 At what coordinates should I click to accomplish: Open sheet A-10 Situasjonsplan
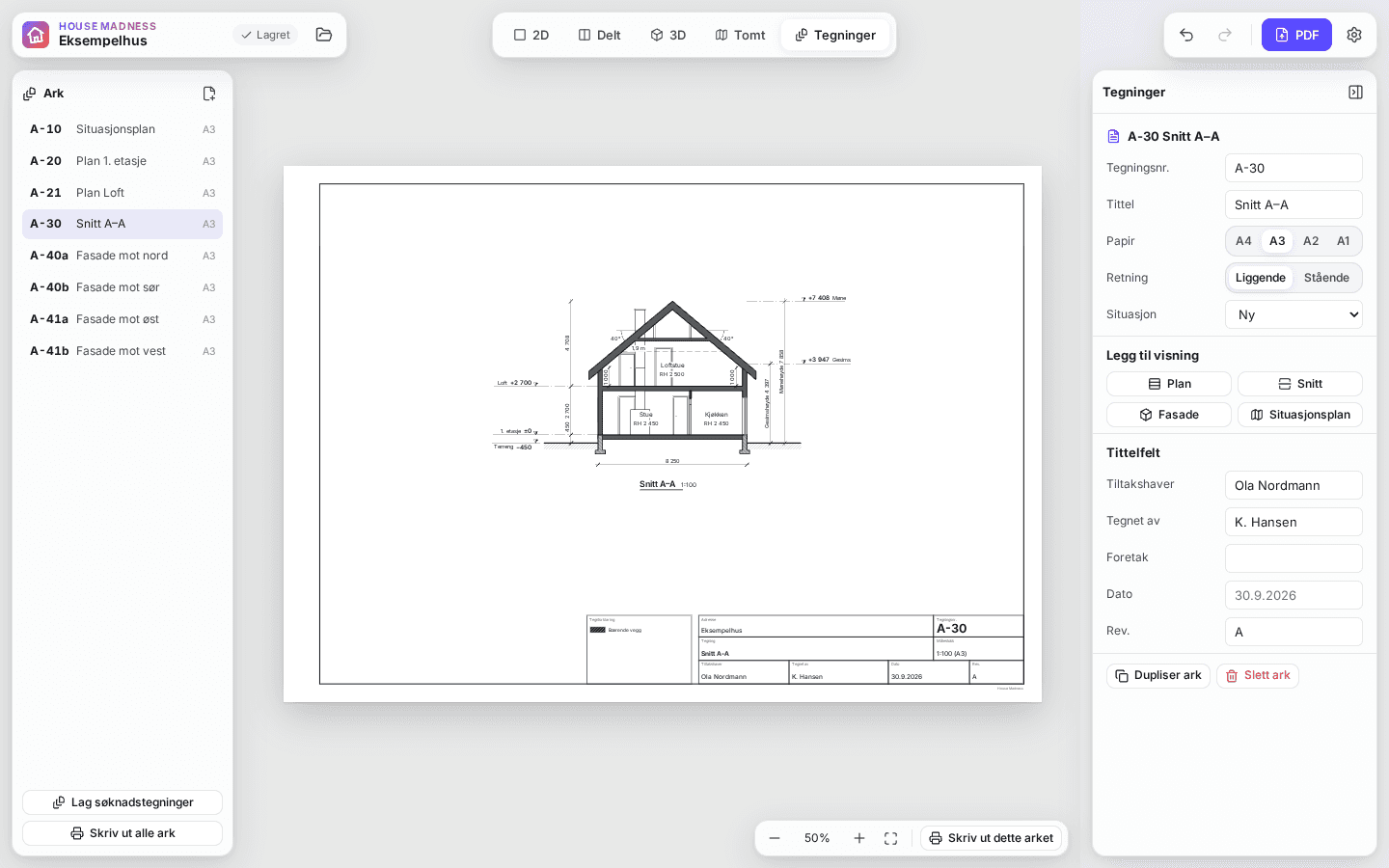point(123,129)
